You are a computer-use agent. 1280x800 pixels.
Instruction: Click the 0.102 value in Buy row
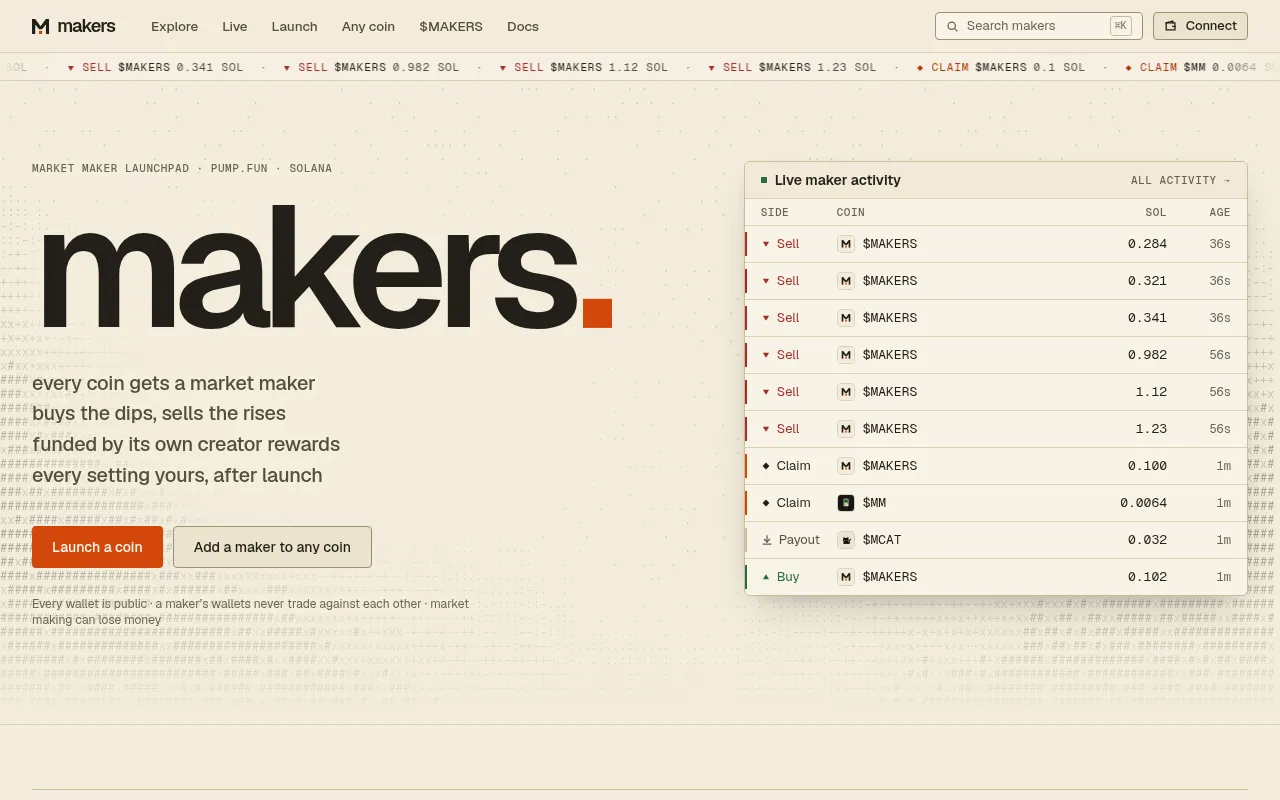[x=1147, y=577]
